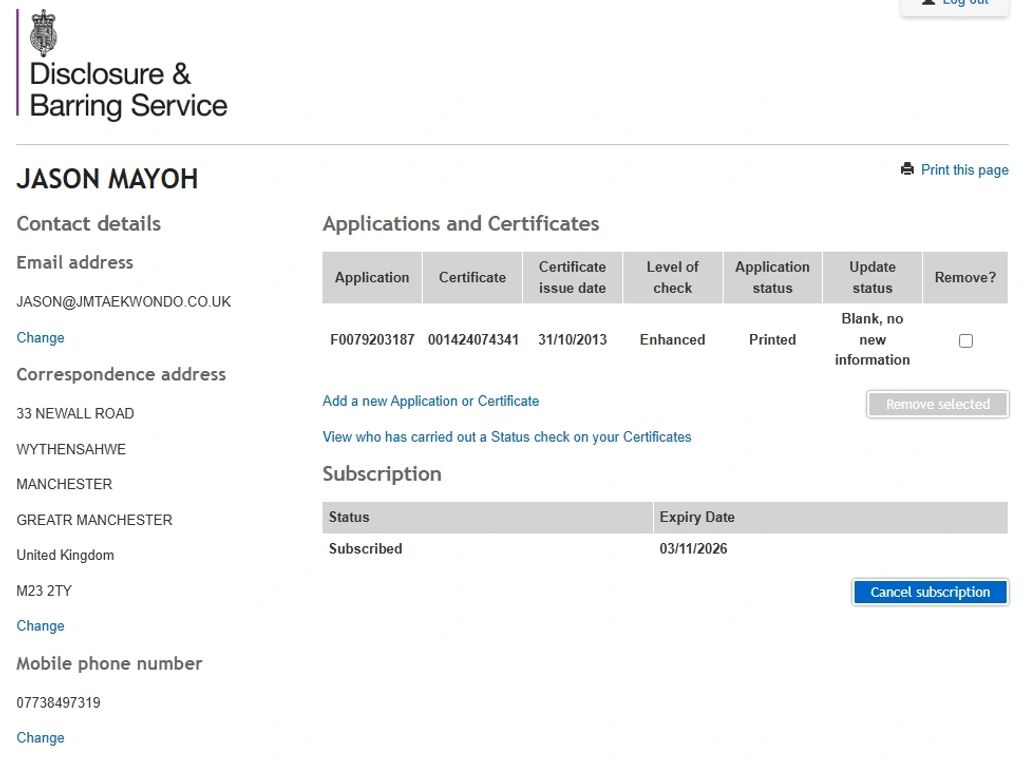Click the Level of check column header
Image resolution: width=1023 pixels, height=761 pixels.
coord(672,278)
